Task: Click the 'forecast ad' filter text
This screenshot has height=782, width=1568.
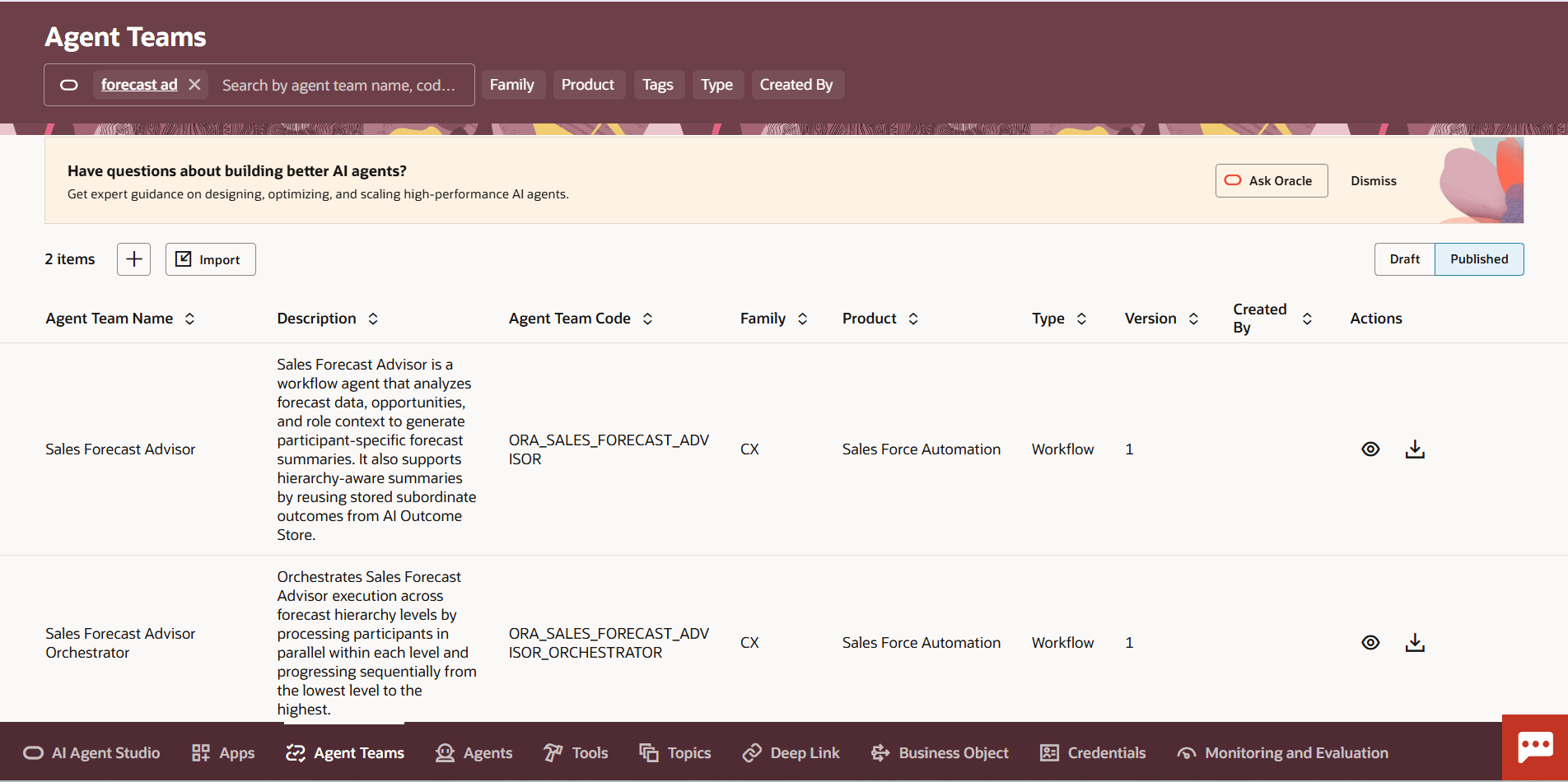Action: click(139, 85)
